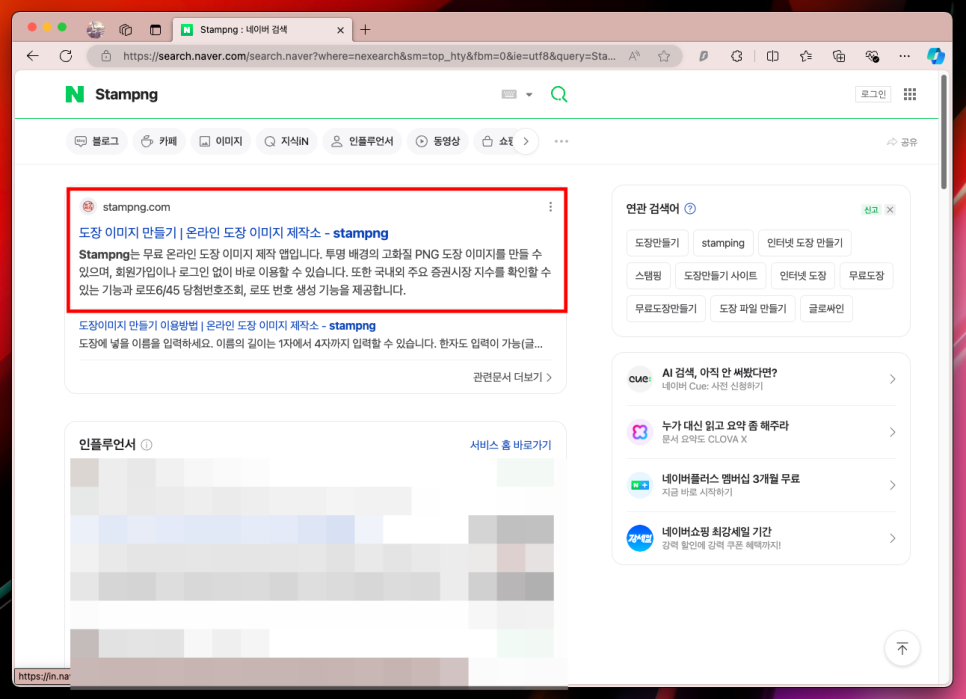This screenshot has height=699, width=966.
Task: Open the on-screen keyboard icon
Action: pos(509,94)
